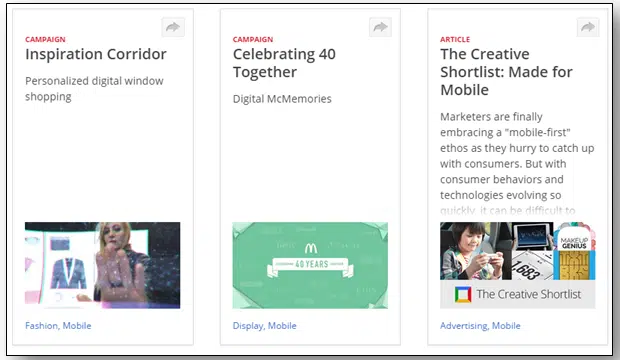The width and height of the screenshot is (620, 360).
Task: Open the Celebrating 40 Together title
Action: (x=284, y=63)
